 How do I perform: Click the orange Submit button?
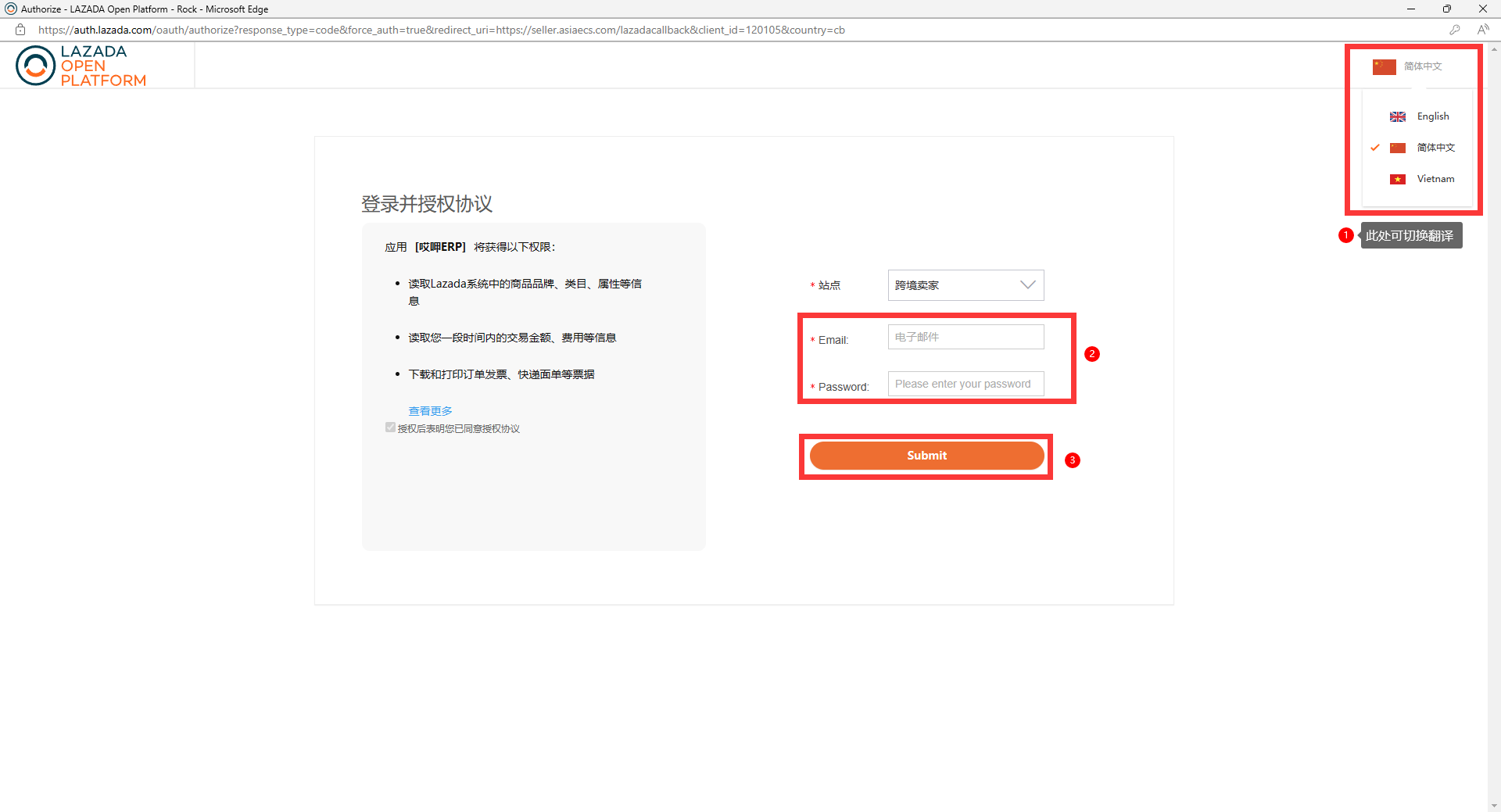click(926, 456)
